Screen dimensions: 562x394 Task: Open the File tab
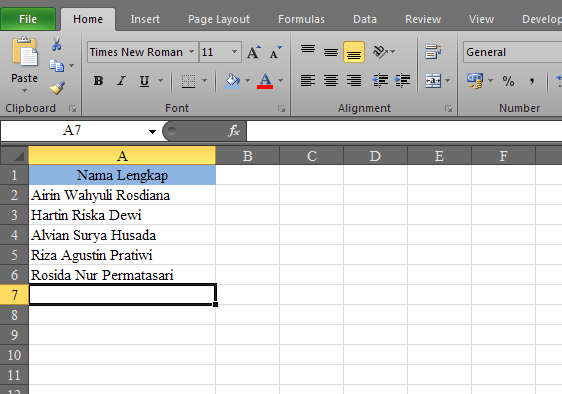point(28,19)
